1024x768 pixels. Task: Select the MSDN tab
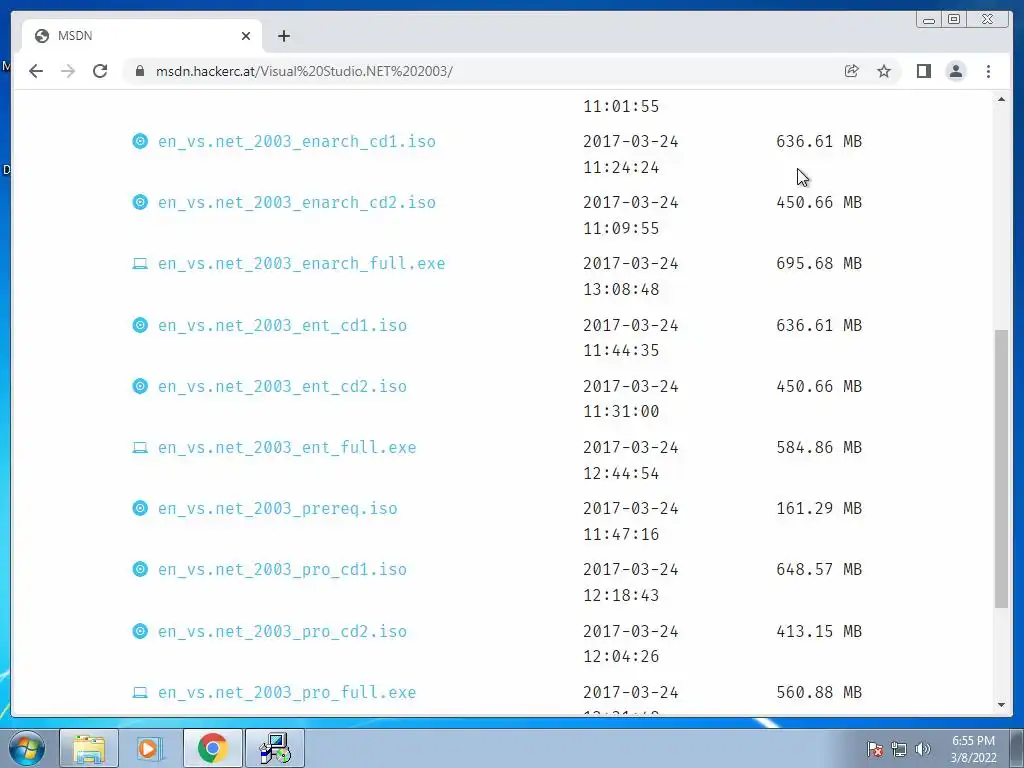tap(142, 36)
